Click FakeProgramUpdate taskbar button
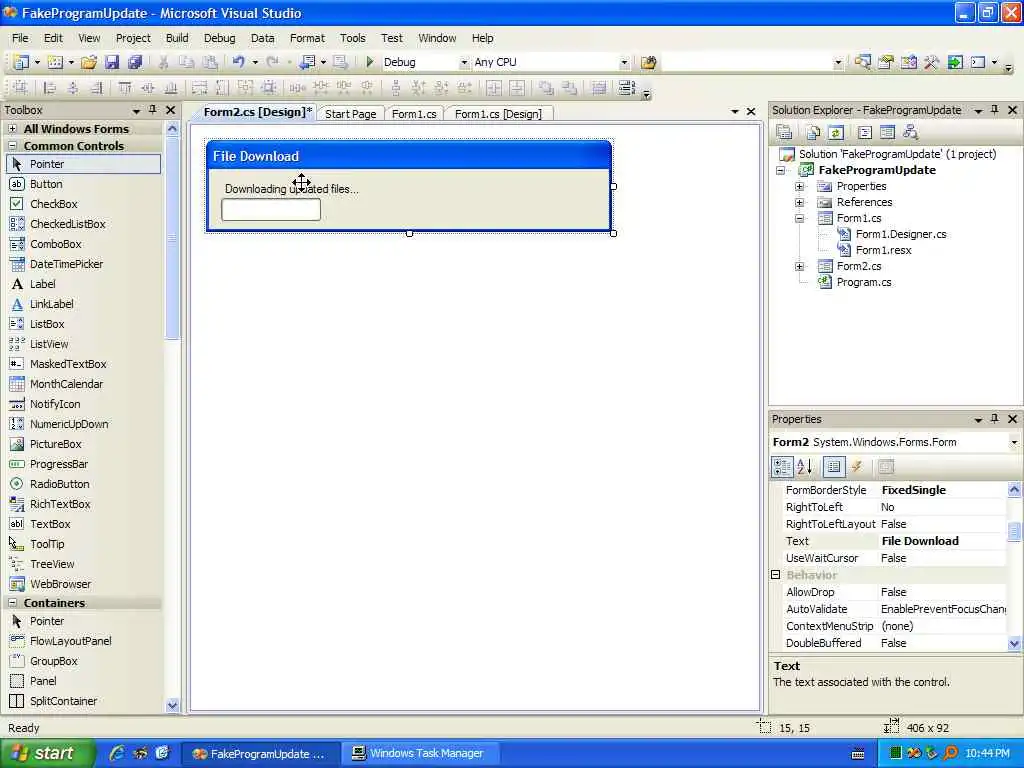1024x768 pixels. pos(261,753)
